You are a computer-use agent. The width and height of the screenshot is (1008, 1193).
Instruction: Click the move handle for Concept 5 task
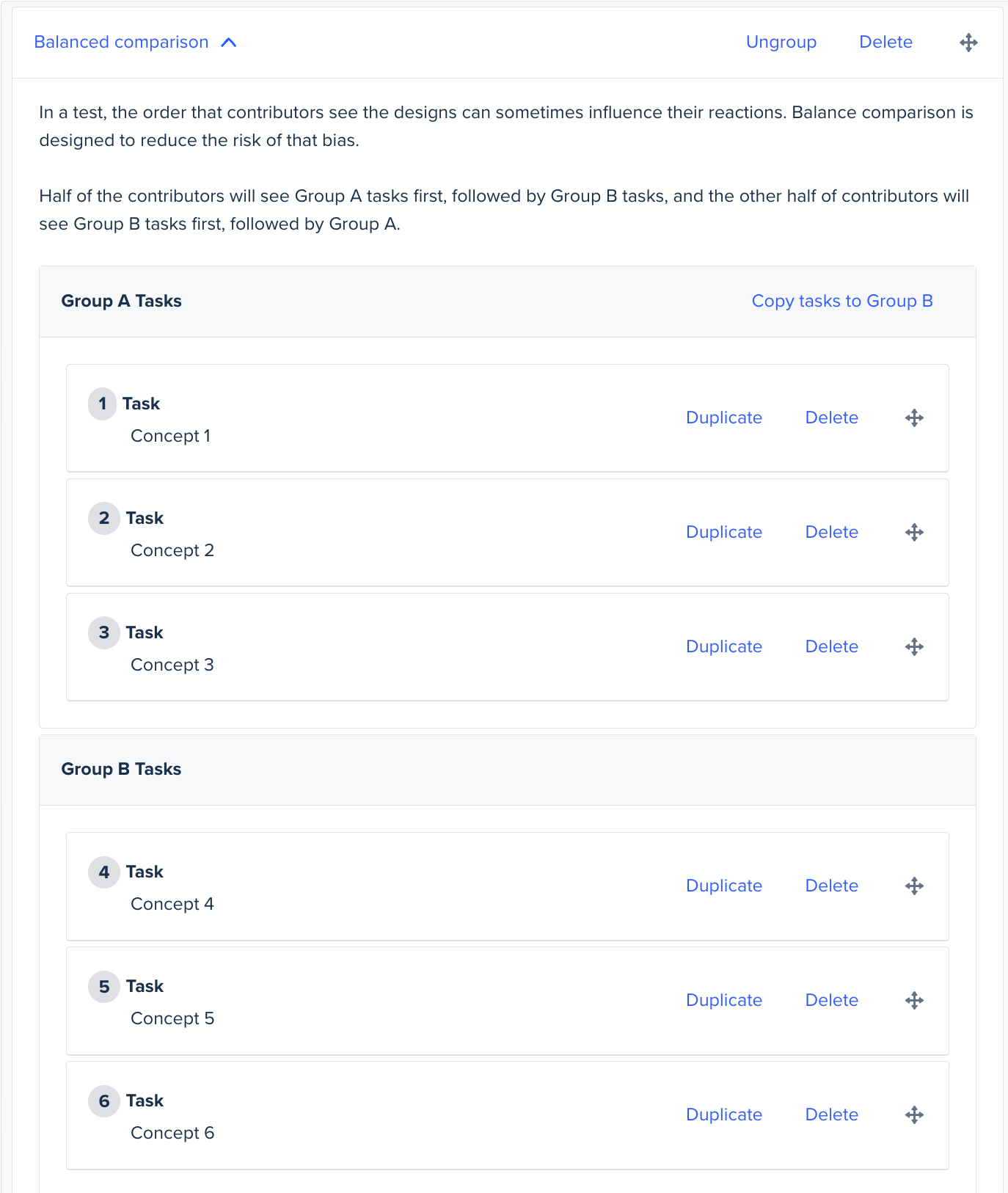[914, 1001]
